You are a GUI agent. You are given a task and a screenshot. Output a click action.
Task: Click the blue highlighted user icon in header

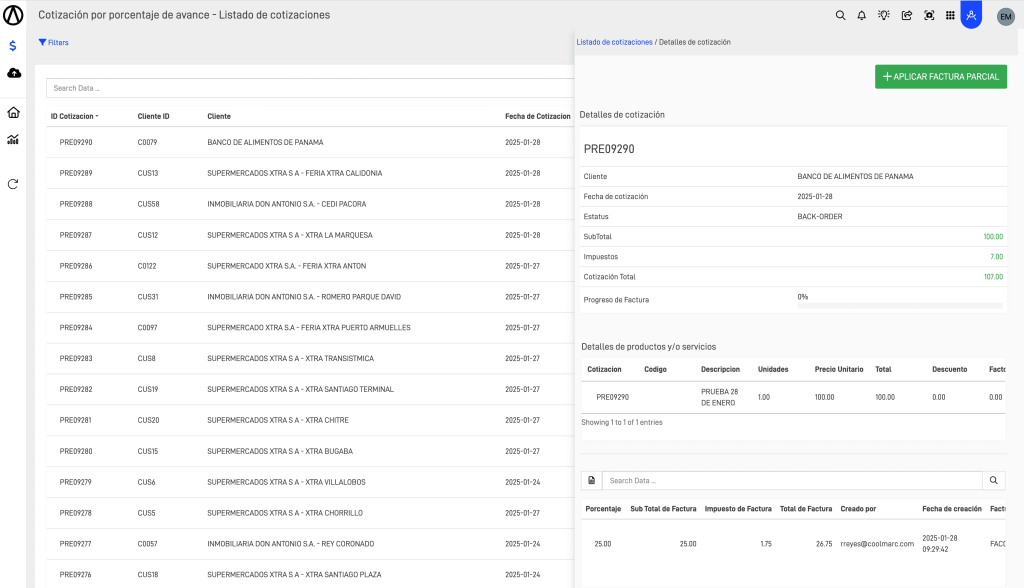click(x=971, y=14)
